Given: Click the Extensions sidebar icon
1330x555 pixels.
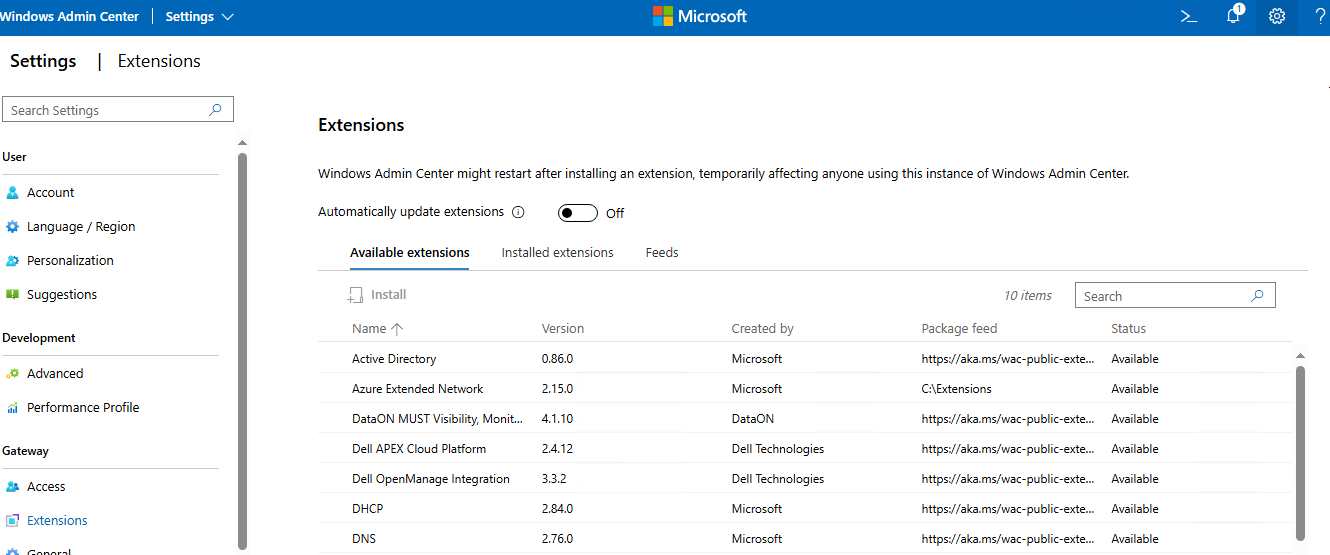Looking at the screenshot, I should point(13,521).
